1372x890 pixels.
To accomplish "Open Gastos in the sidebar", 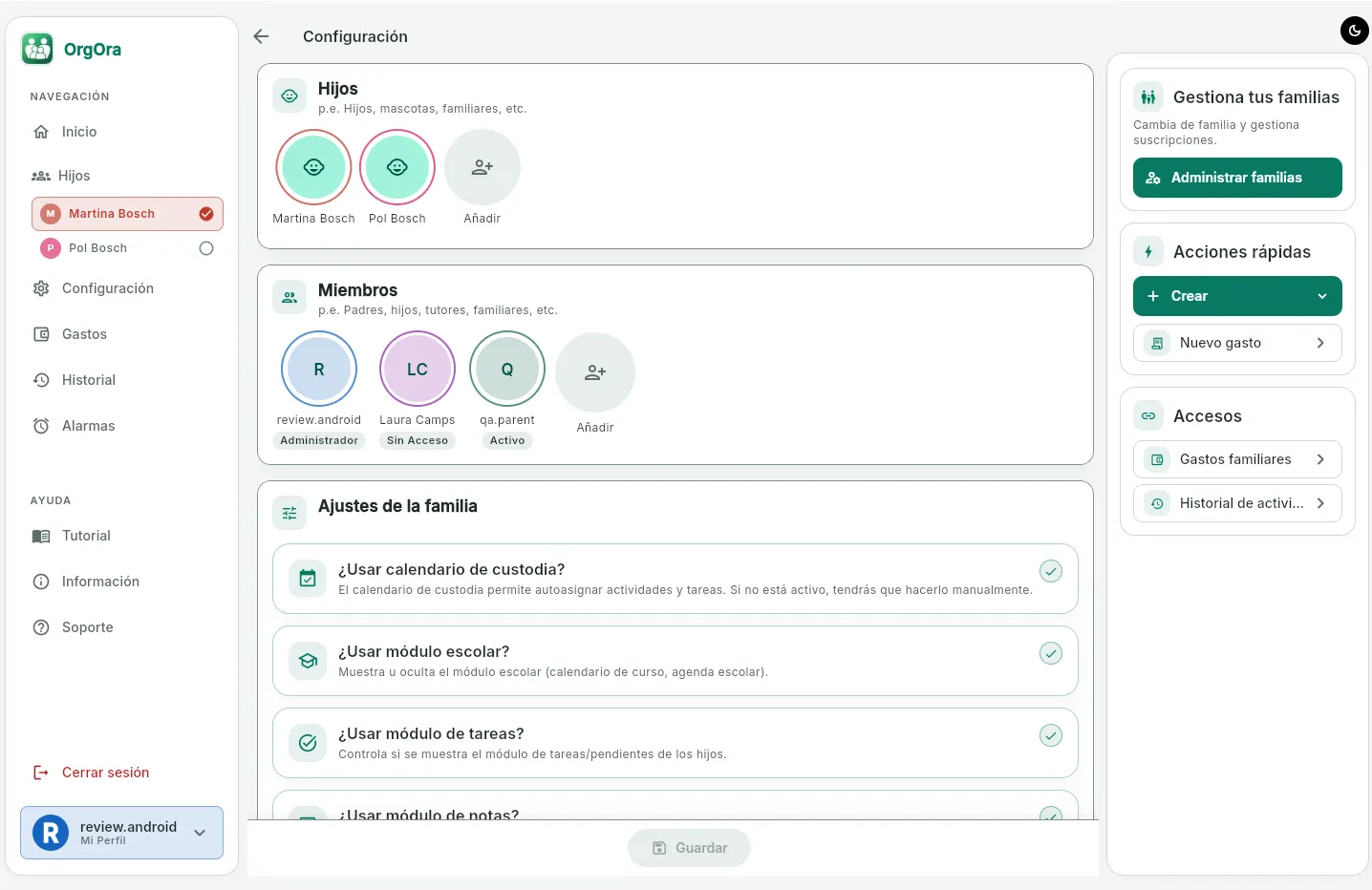I will pyautogui.click(x=70, y=334).
